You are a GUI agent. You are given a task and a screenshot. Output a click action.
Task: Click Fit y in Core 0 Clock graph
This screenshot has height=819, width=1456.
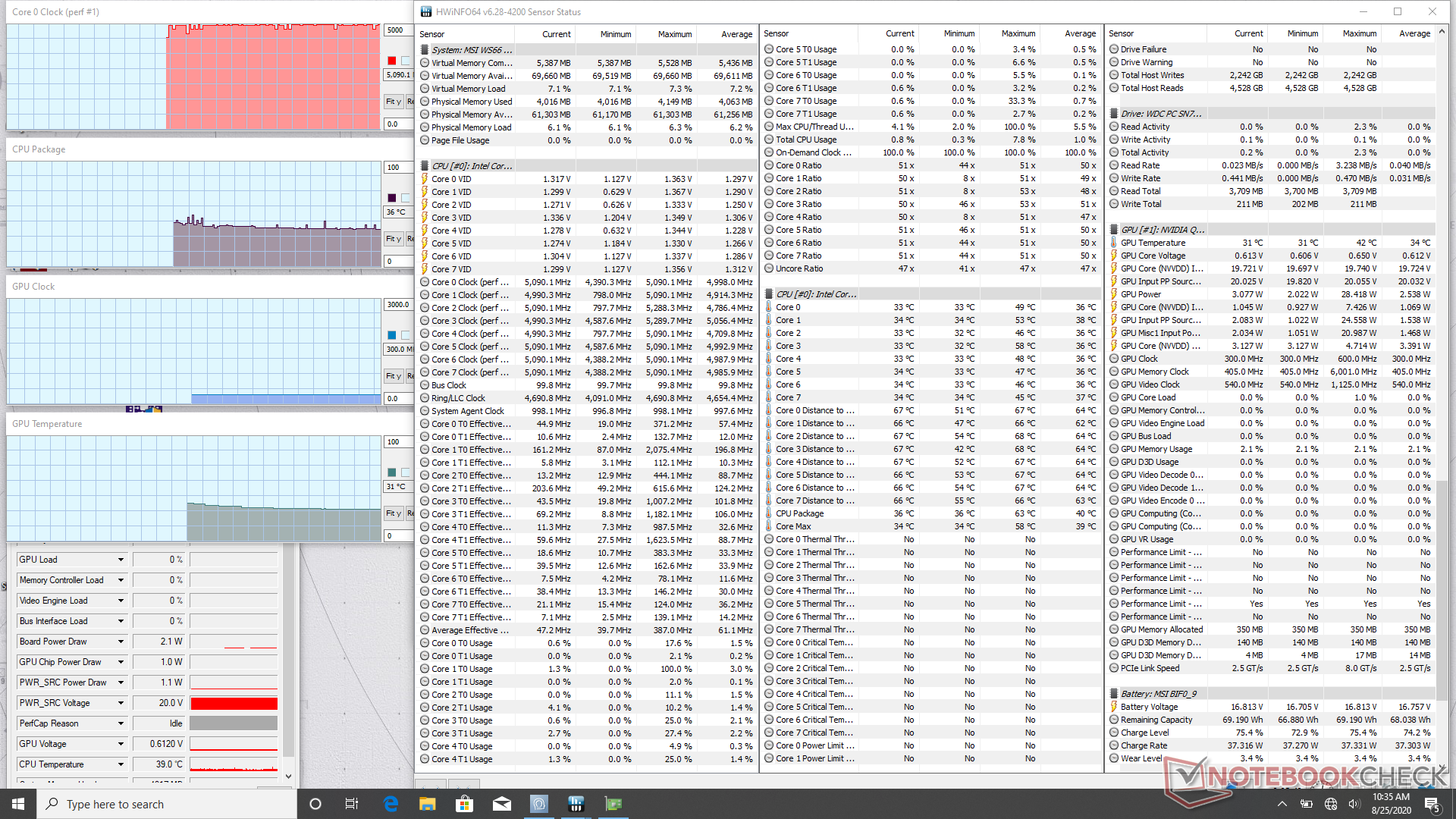[x=393, y=102]
